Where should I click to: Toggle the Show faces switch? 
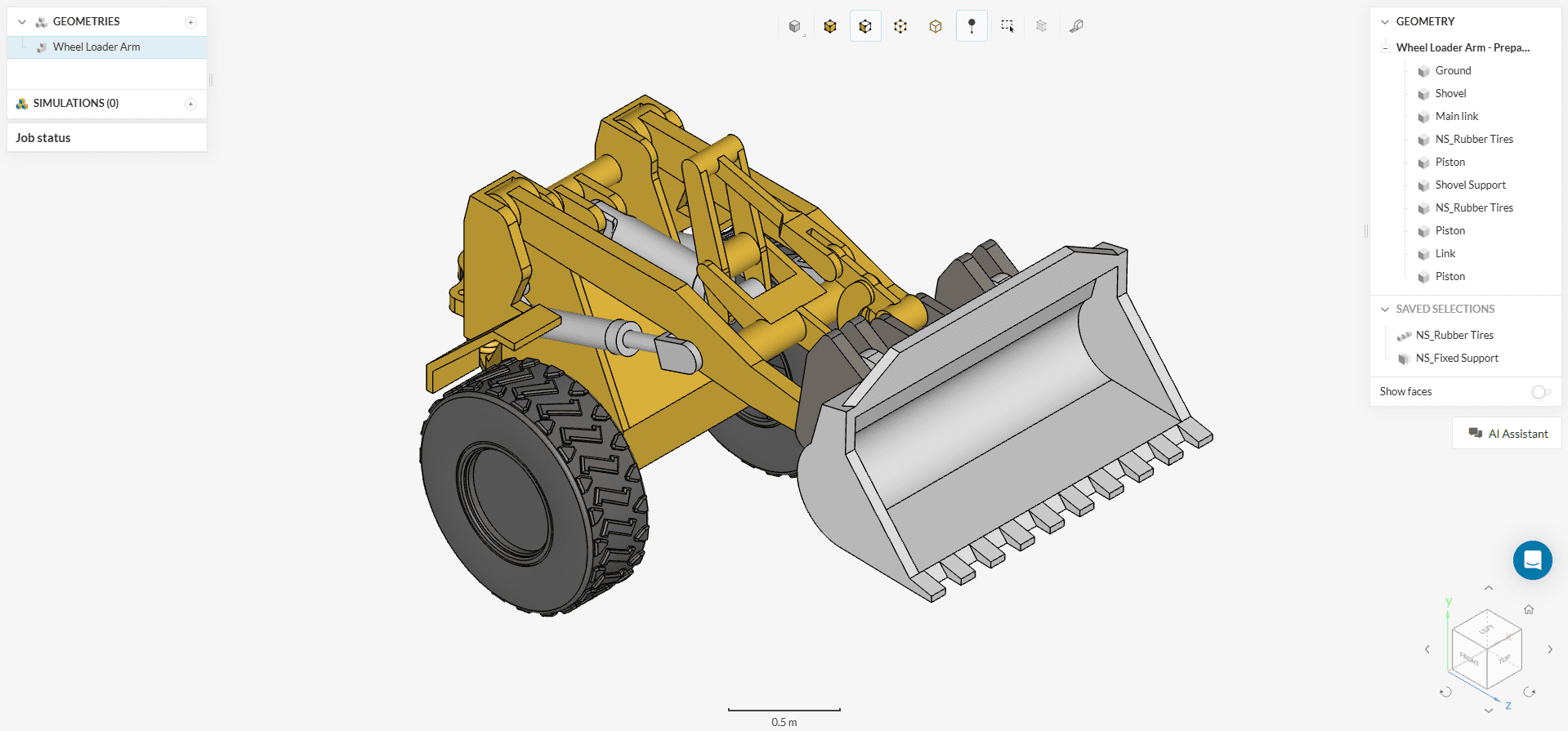pyautogui.click(x=1540, y=392)
